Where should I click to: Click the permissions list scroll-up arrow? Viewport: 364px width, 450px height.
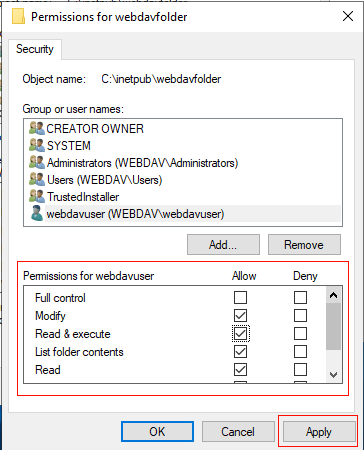click(333, 295)
